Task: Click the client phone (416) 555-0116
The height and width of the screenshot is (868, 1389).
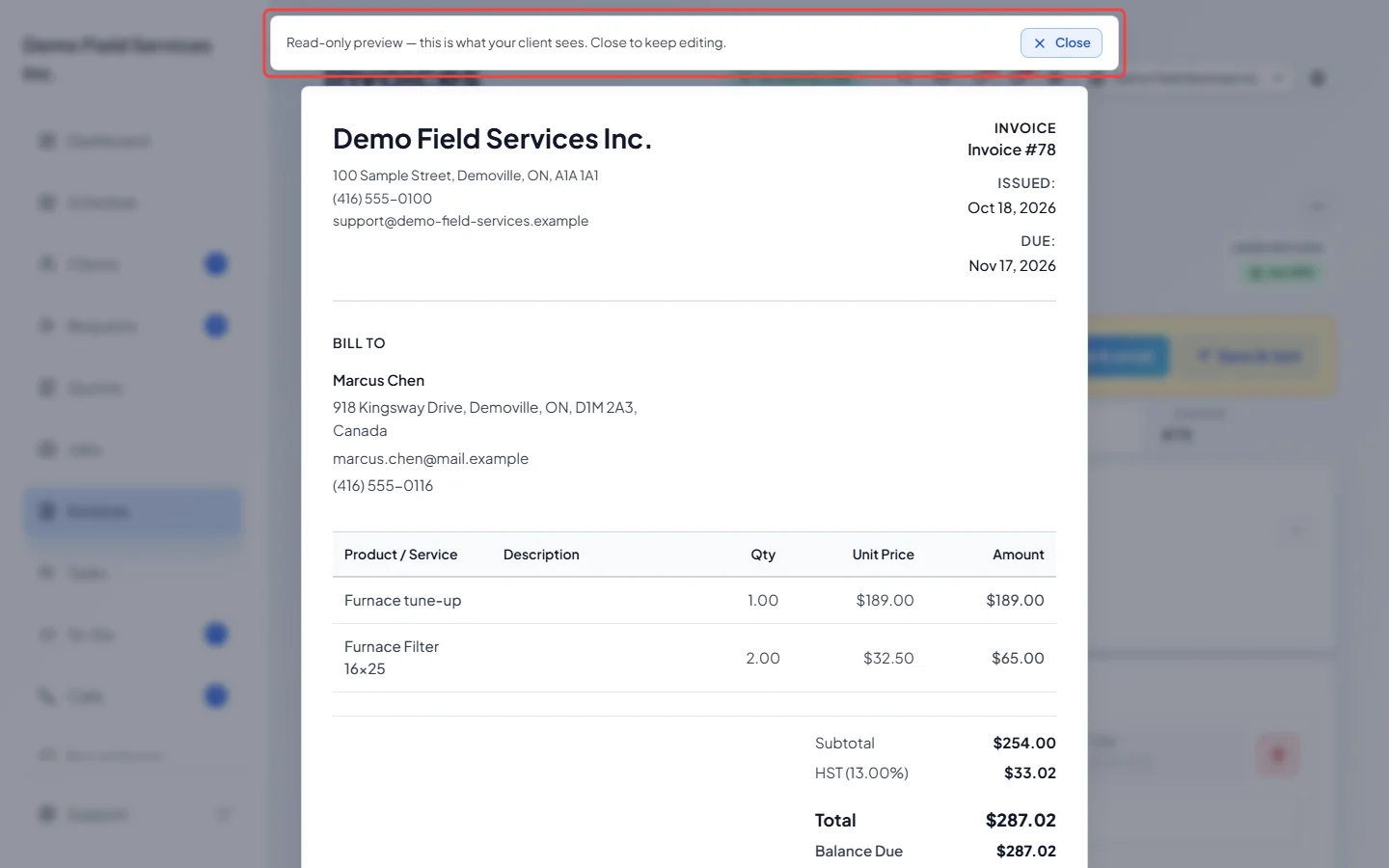Action: point(383,485)
